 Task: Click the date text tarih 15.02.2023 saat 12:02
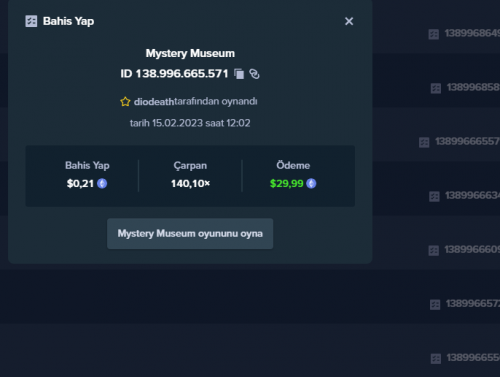(x=190, y=123)
